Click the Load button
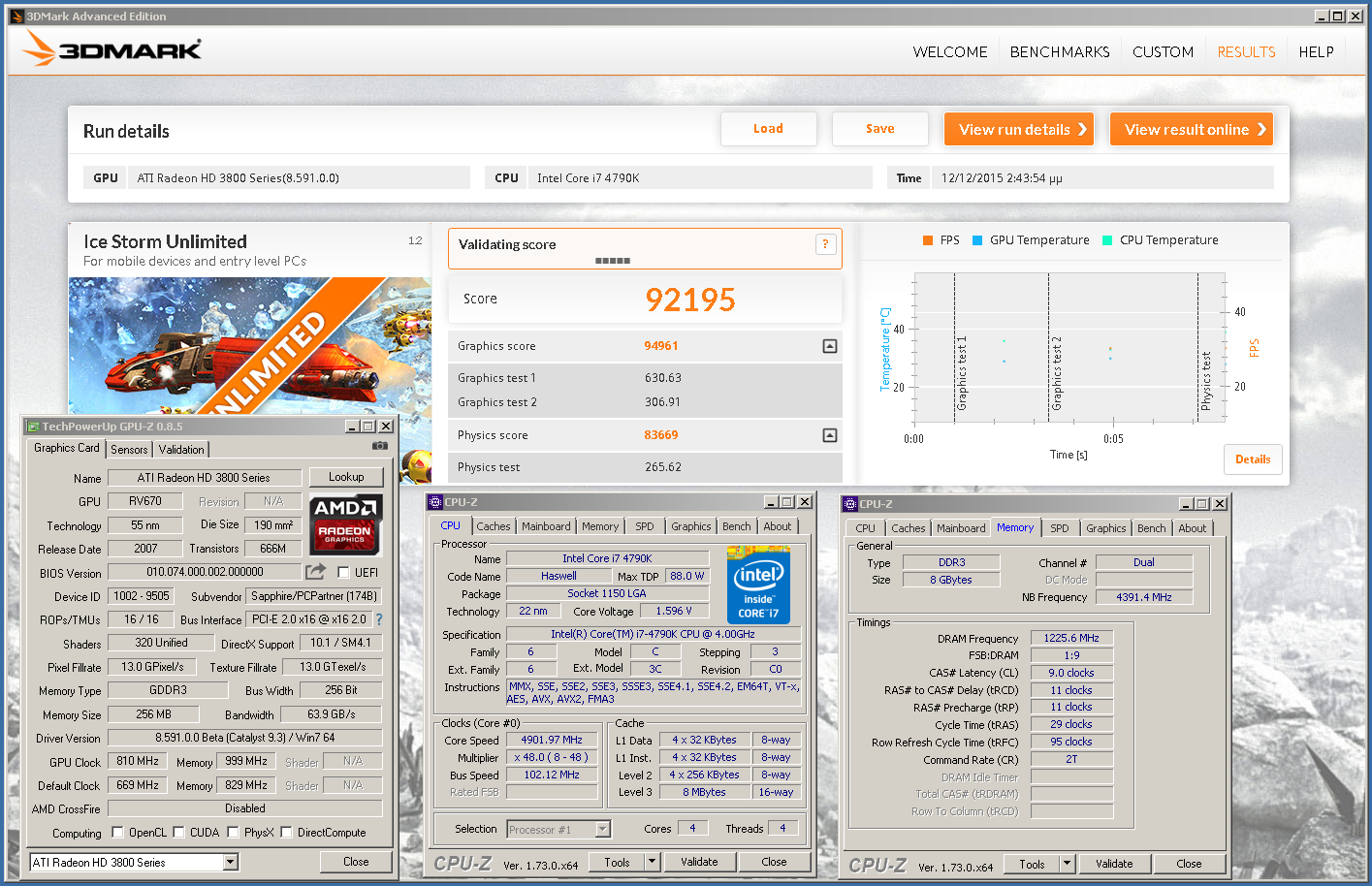1372x886 pixels. tap(768, 129)
